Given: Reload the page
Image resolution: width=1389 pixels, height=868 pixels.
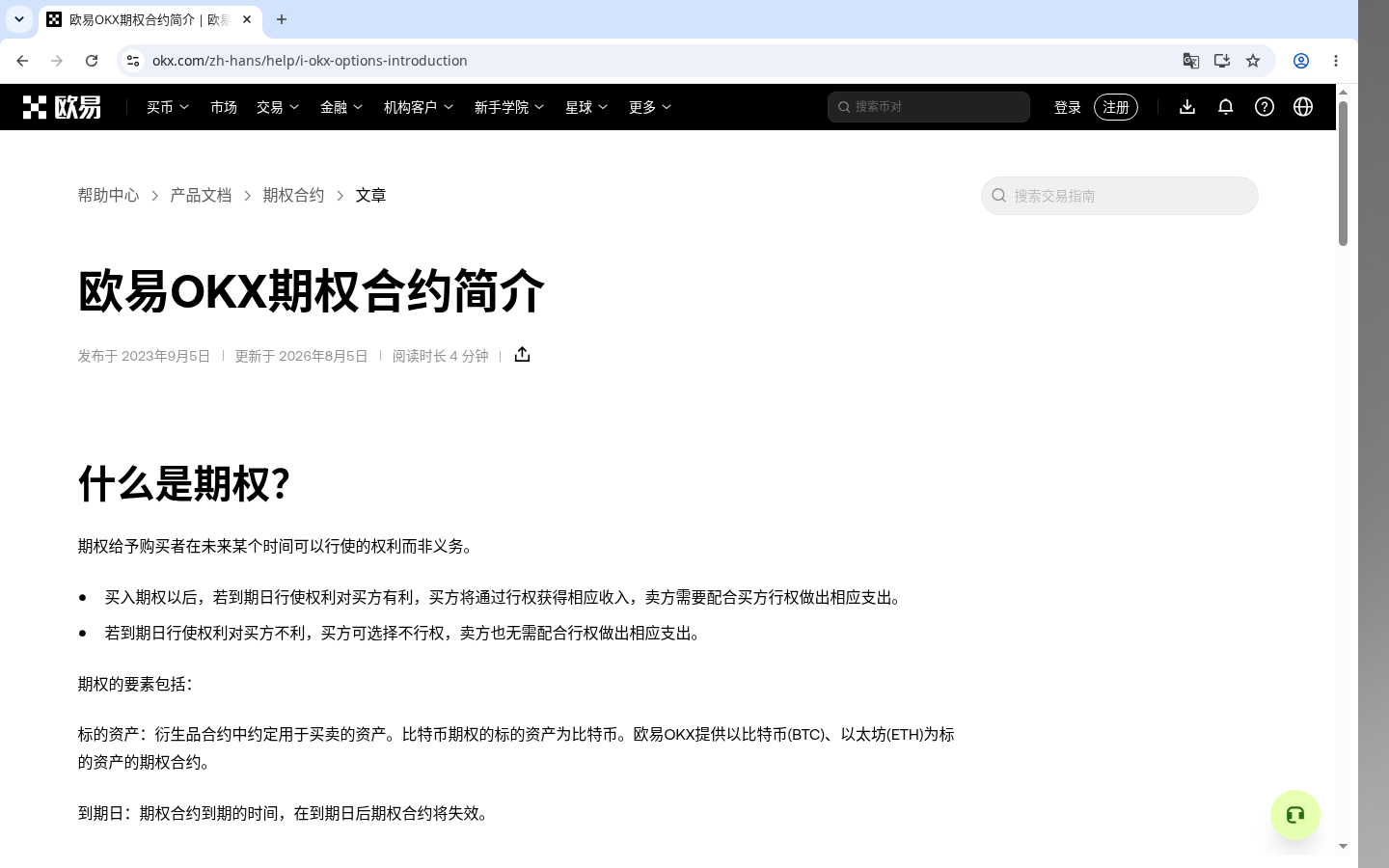Looking at the screenshot, I should 92,61.
